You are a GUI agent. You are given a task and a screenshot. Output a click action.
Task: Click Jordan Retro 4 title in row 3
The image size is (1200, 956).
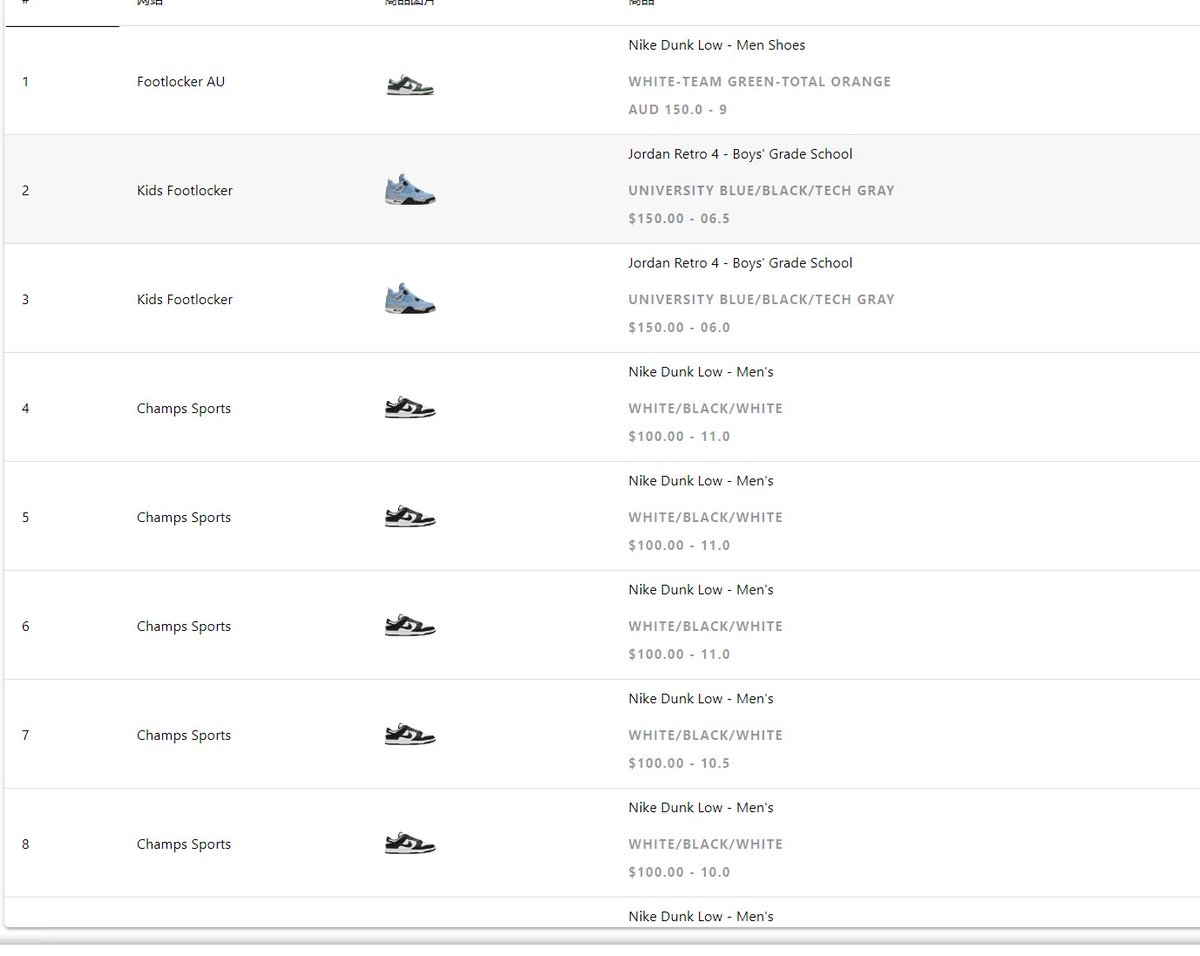(x=740, y=263)
